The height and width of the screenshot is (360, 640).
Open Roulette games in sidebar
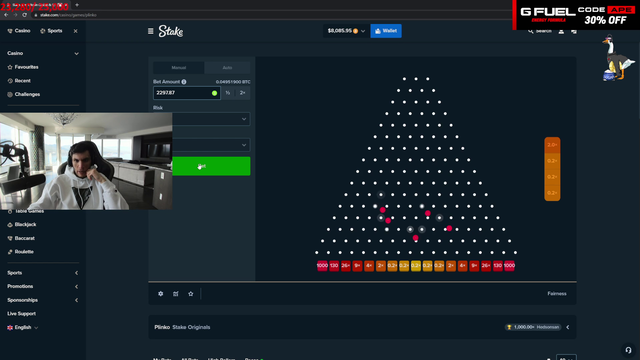[20, 252]
